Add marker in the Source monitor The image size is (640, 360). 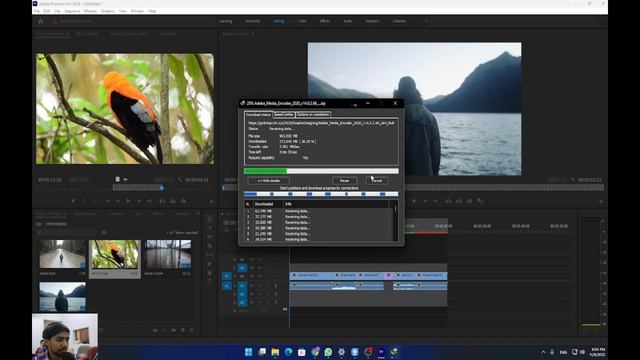(x=73, y=201)
